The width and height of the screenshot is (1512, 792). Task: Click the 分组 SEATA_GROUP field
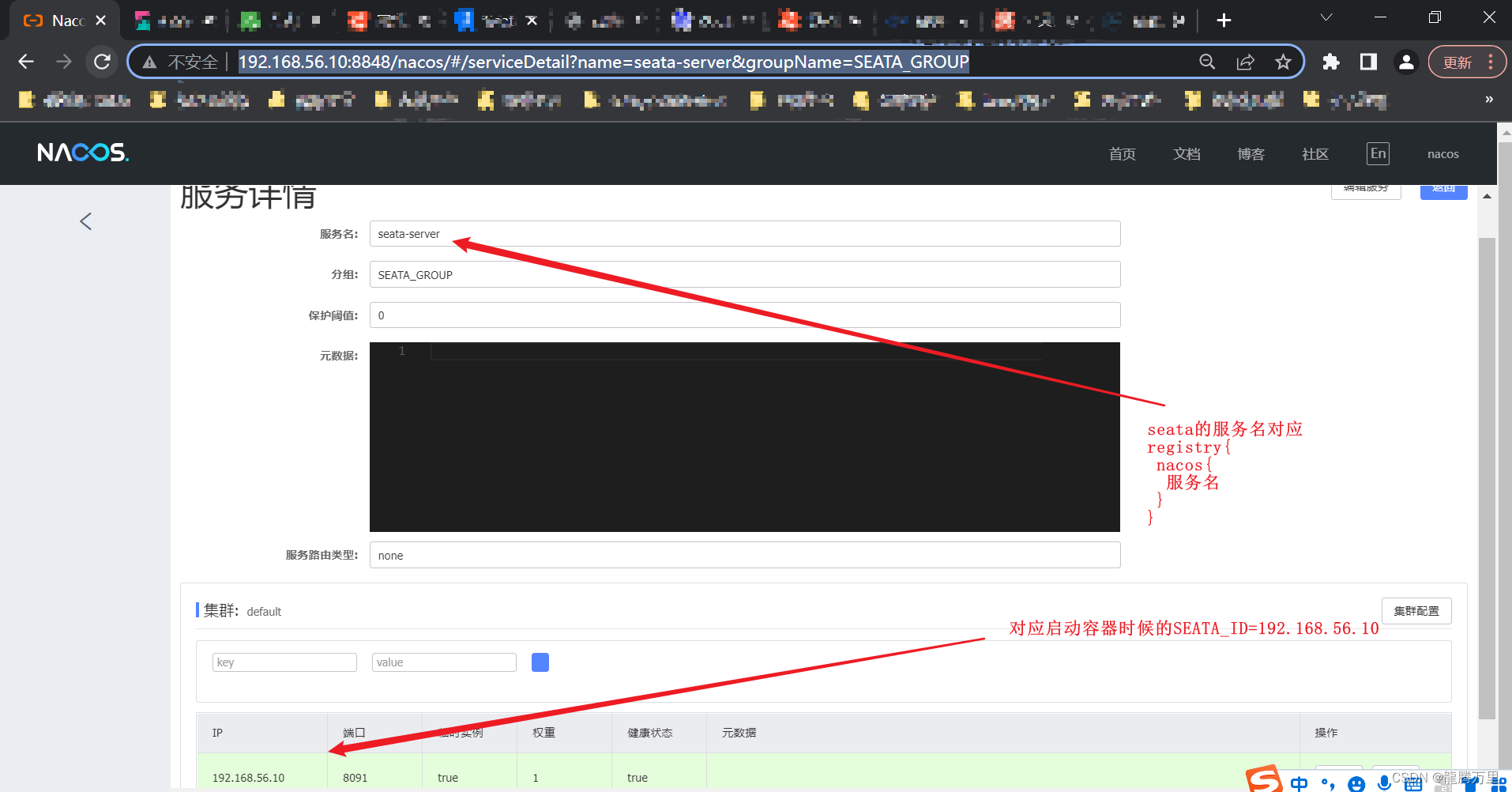pos(745,274)
